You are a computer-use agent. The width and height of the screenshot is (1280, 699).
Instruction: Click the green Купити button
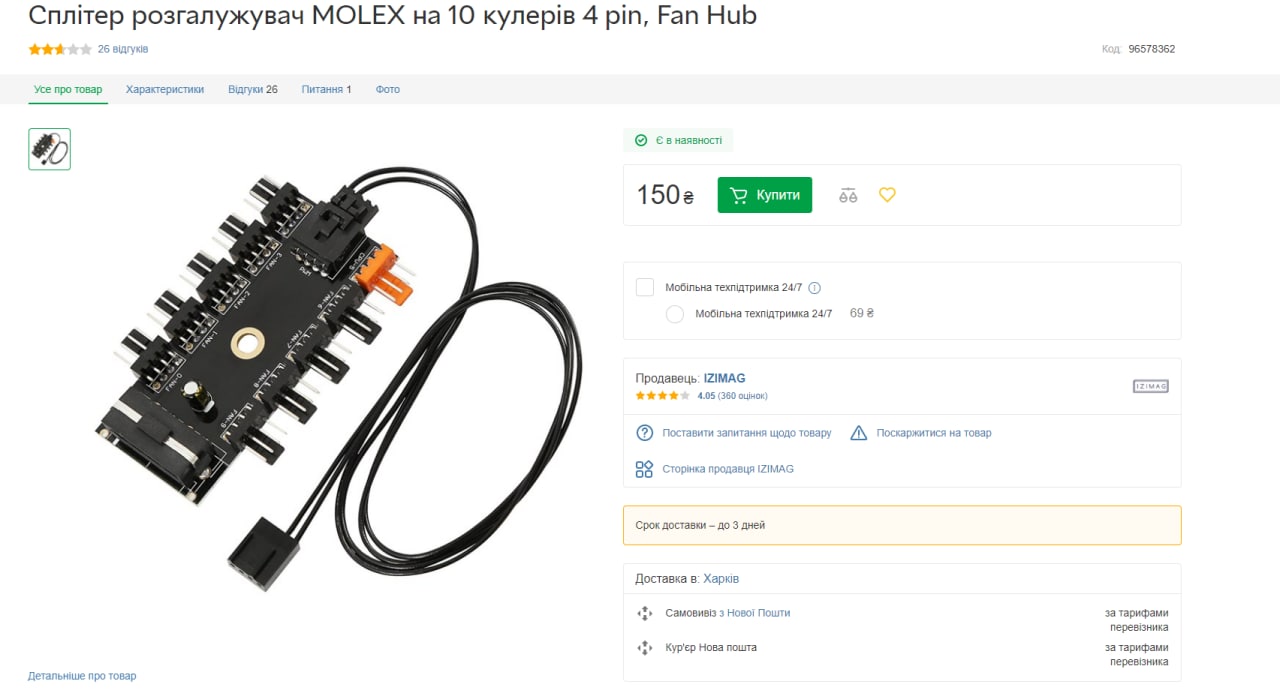tap(765, 195)
